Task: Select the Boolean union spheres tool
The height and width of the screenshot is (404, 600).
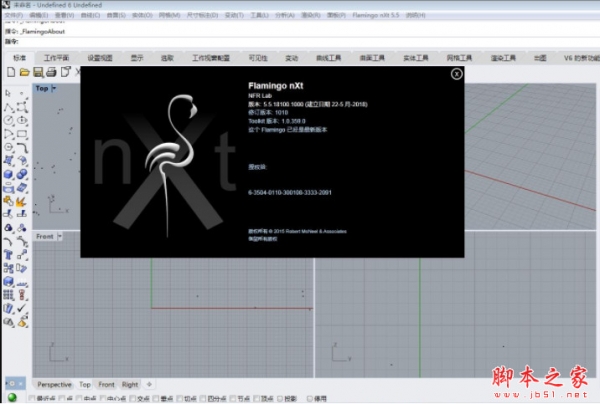Action: point(22,174)
